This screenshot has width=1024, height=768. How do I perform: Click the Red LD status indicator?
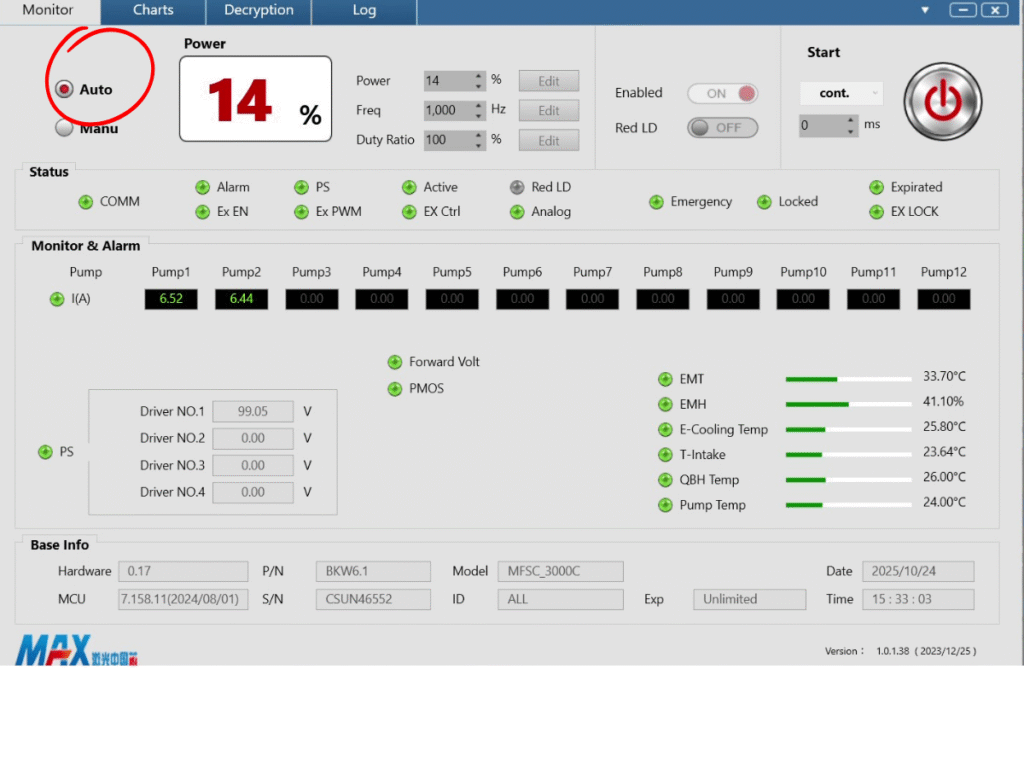click(x=517, y=187)
